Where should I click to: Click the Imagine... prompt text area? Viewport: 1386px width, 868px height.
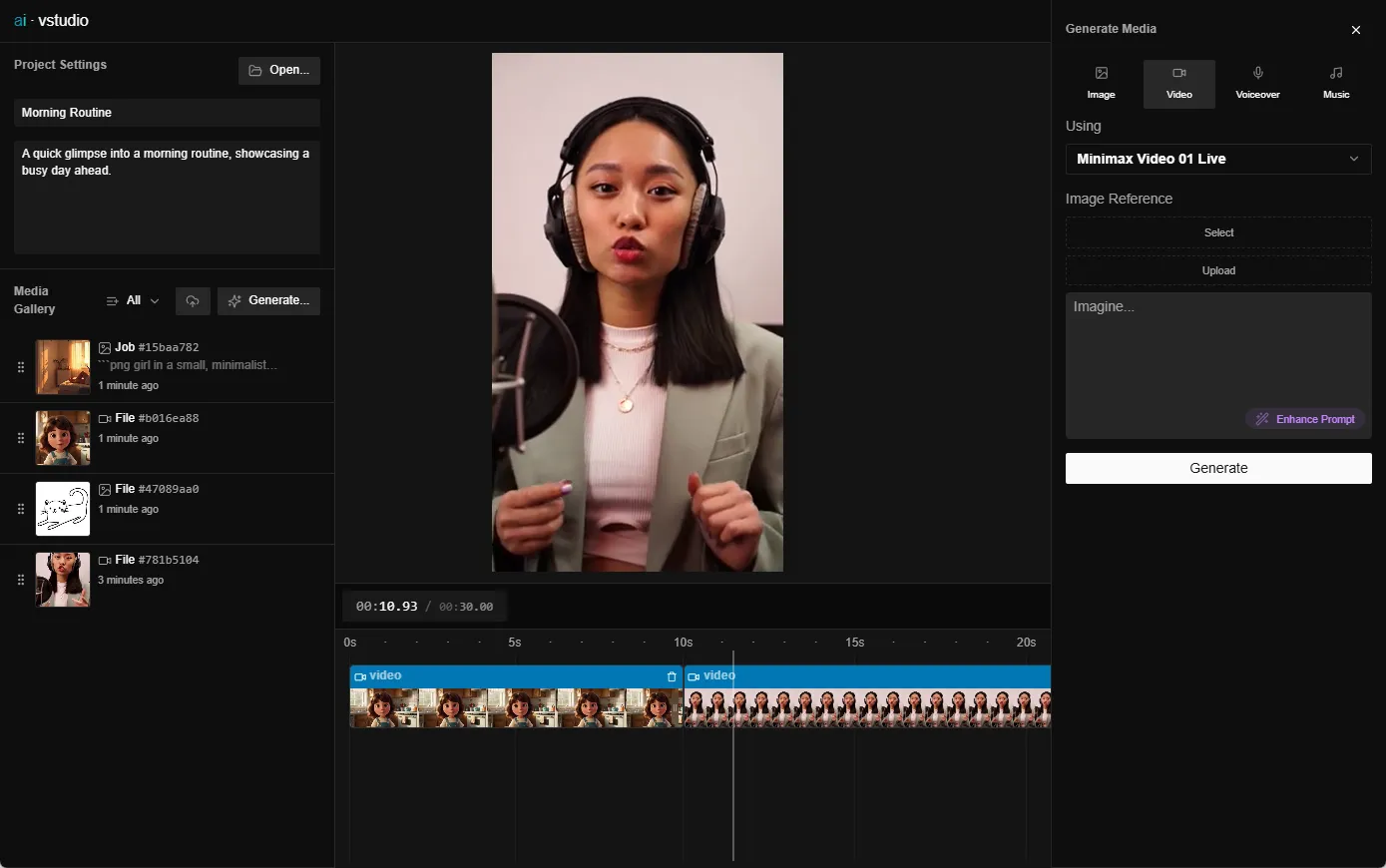[1217, 349]
